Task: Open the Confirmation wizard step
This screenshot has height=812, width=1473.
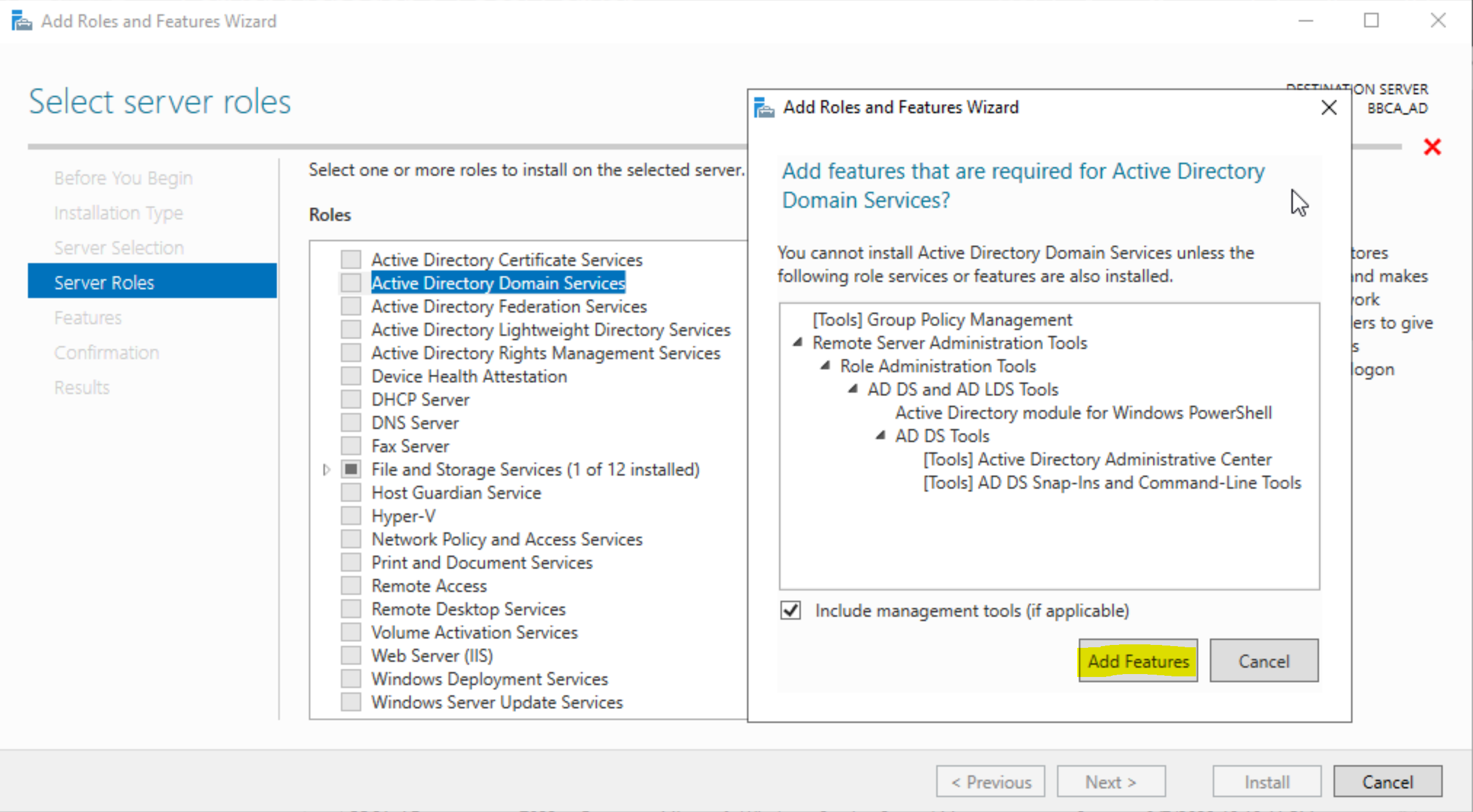Action: [x=107, y=353]
